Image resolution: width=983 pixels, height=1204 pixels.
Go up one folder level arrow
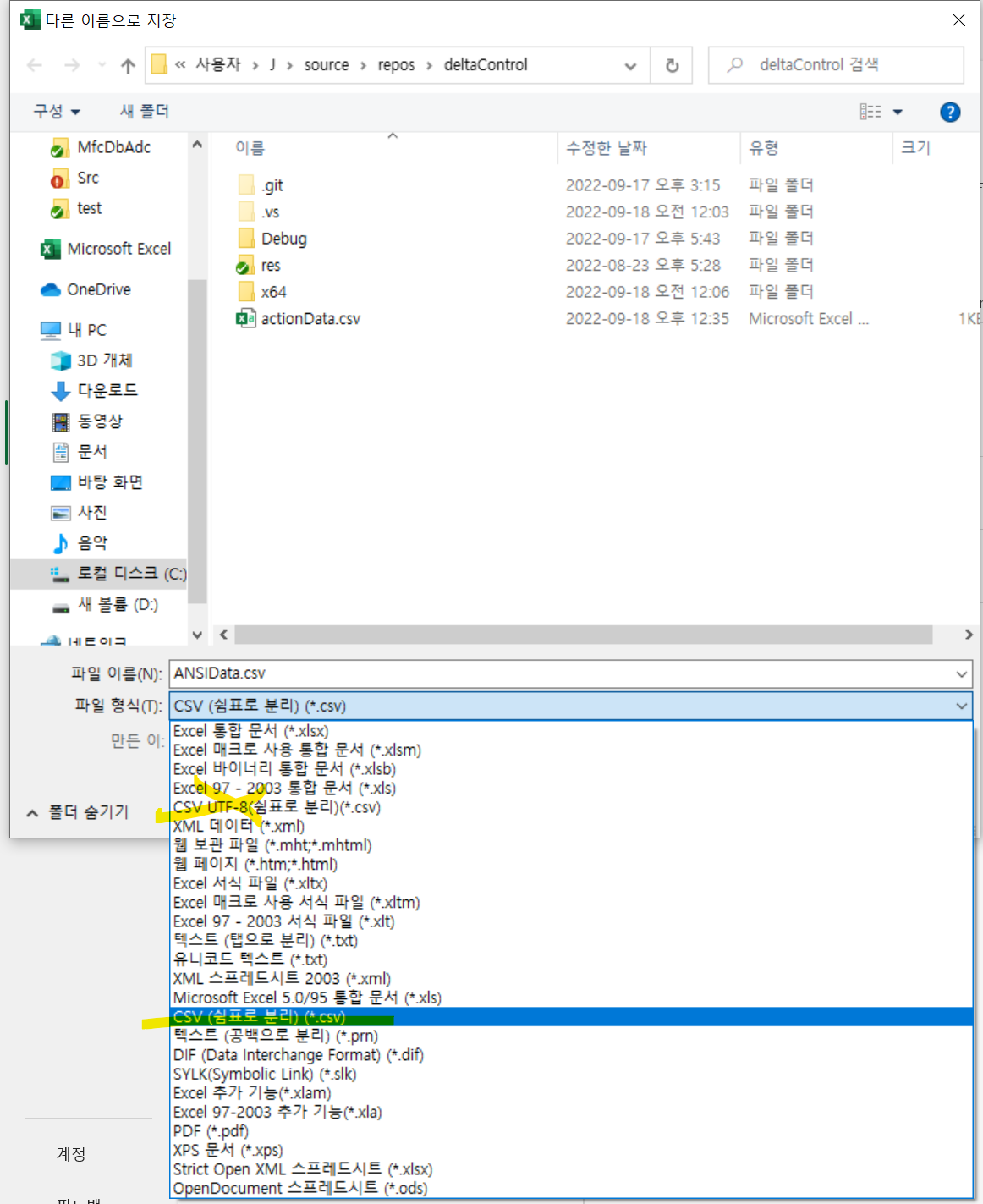click(128, 65)
